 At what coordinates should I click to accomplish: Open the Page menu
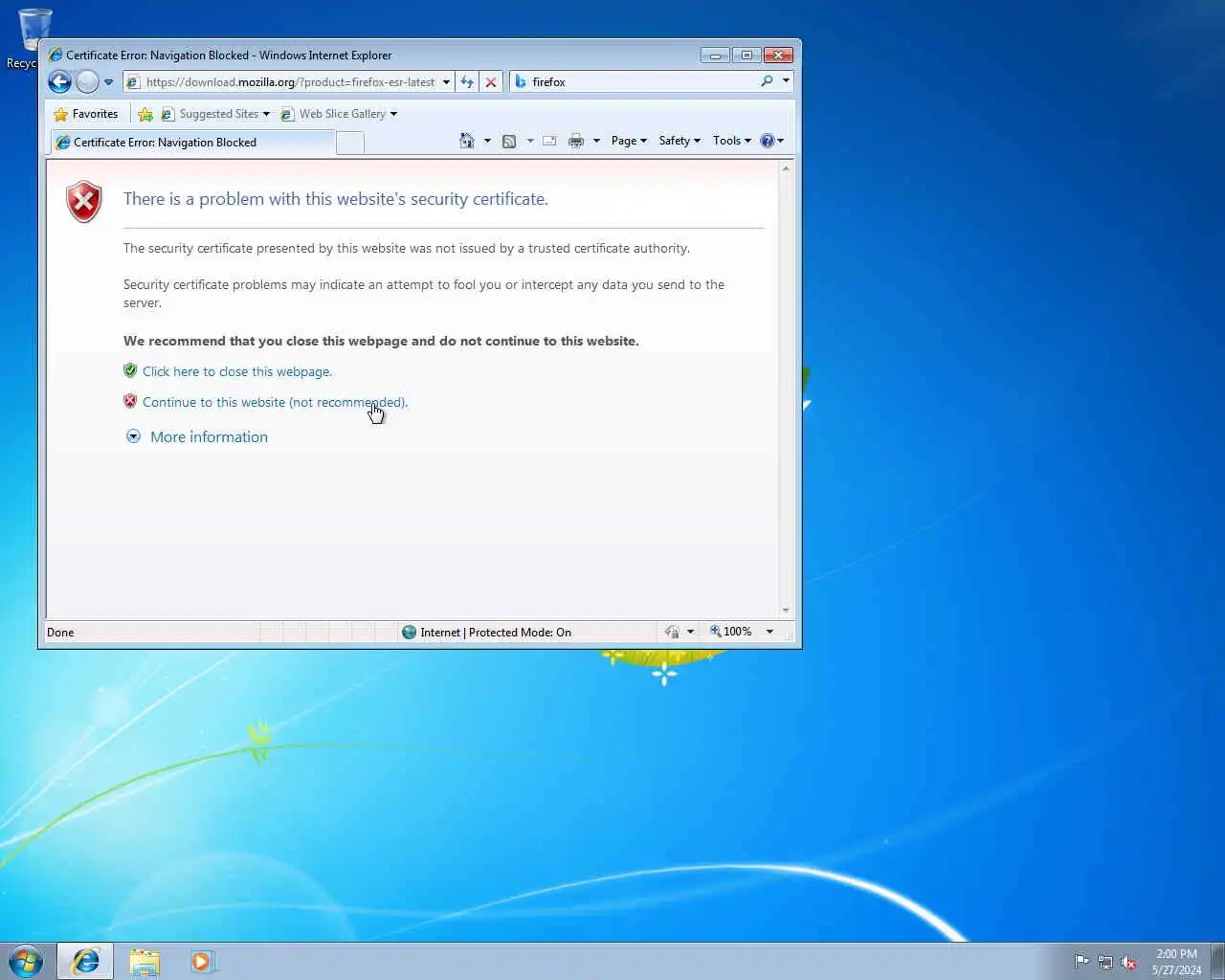tap(629, 141)
